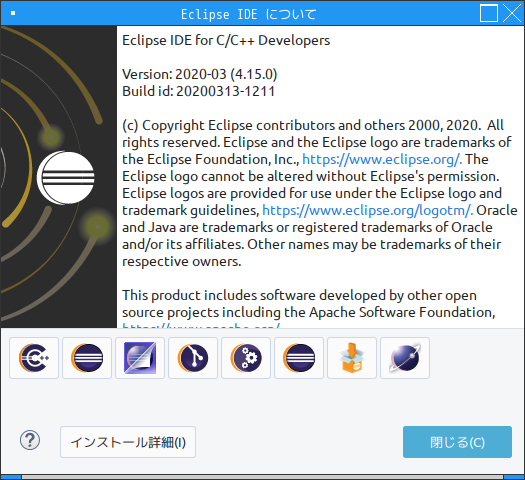Open the first Eclipse platform feature icon
The image size is (525, 480).
point(87,358)
